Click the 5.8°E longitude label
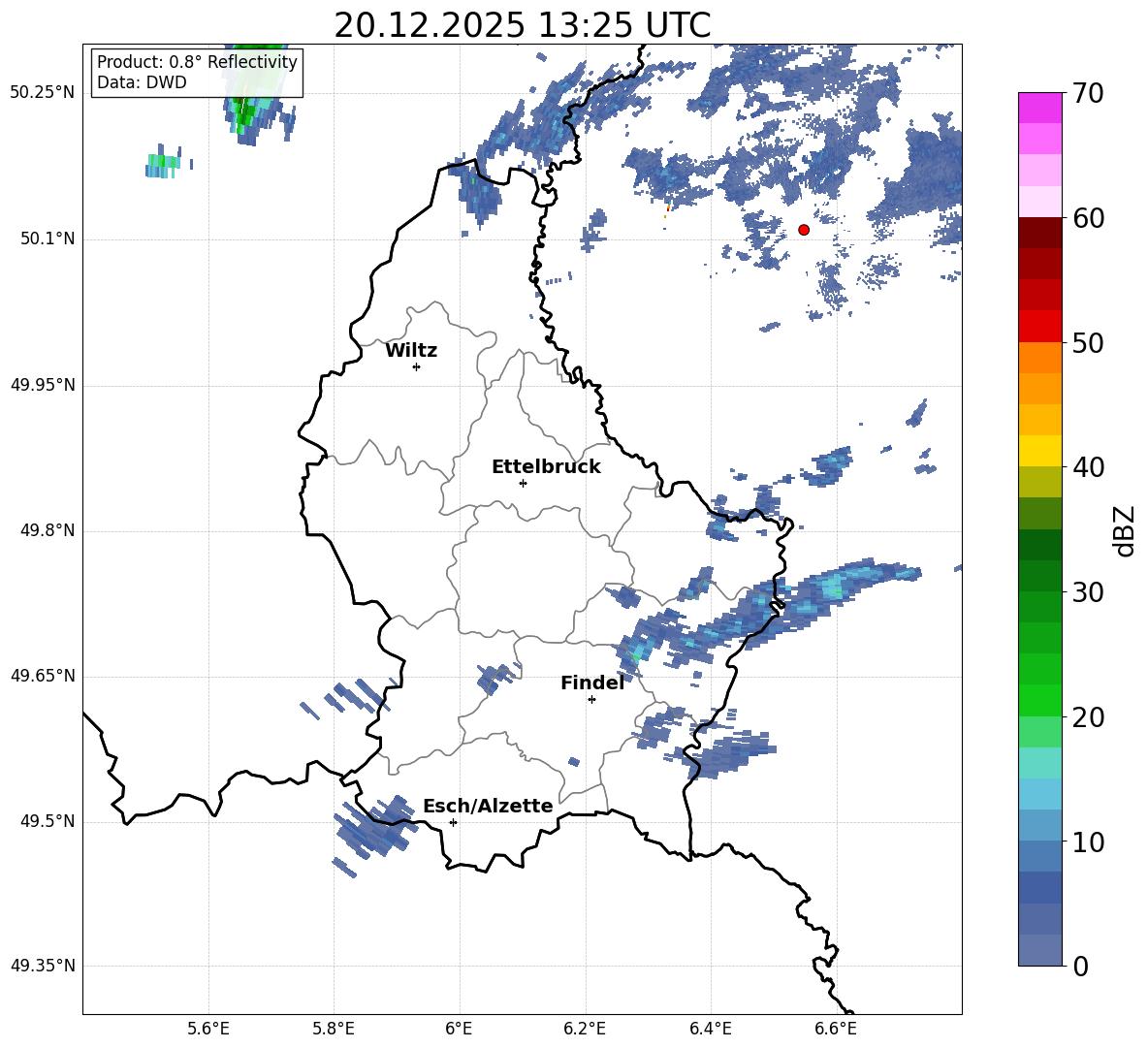Image resolution: width=1148 pixels, height=1048 pixels. [x=334, y=1029]
